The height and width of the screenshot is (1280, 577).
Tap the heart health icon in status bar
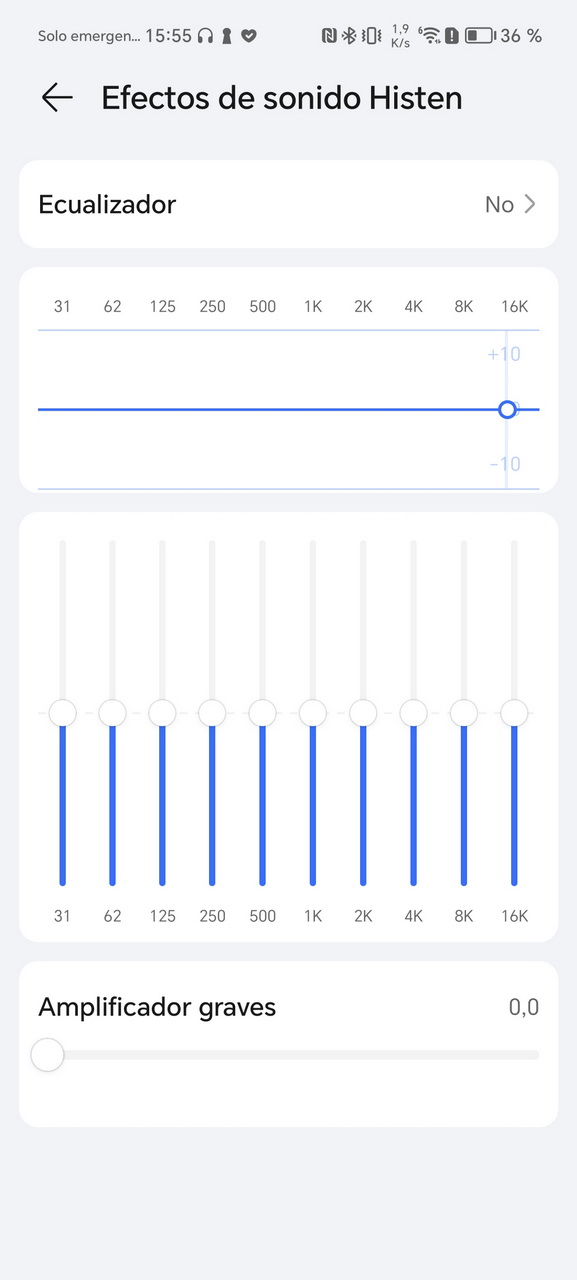249,36
